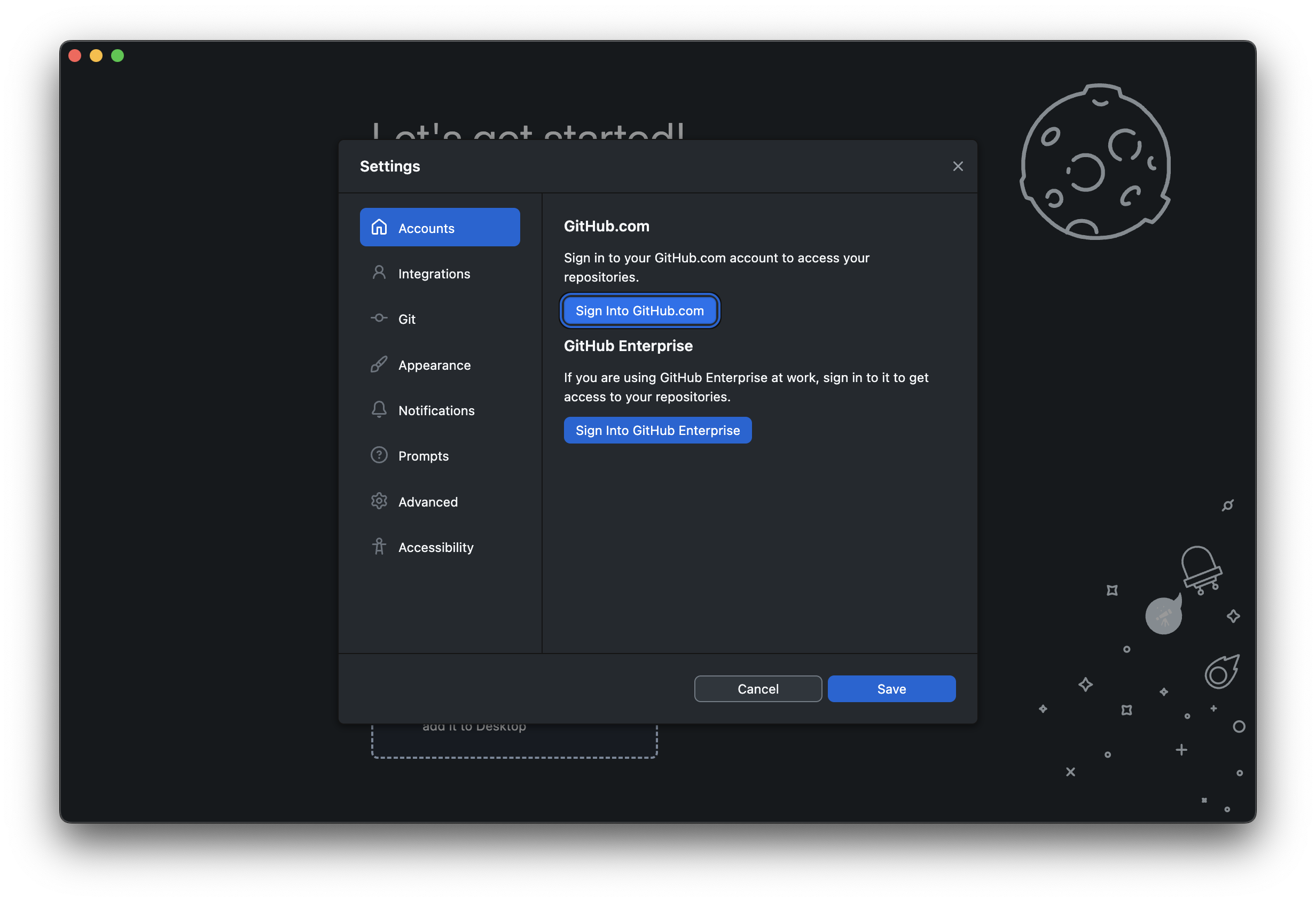Click the Notifications bell icon

coord(379,410)
